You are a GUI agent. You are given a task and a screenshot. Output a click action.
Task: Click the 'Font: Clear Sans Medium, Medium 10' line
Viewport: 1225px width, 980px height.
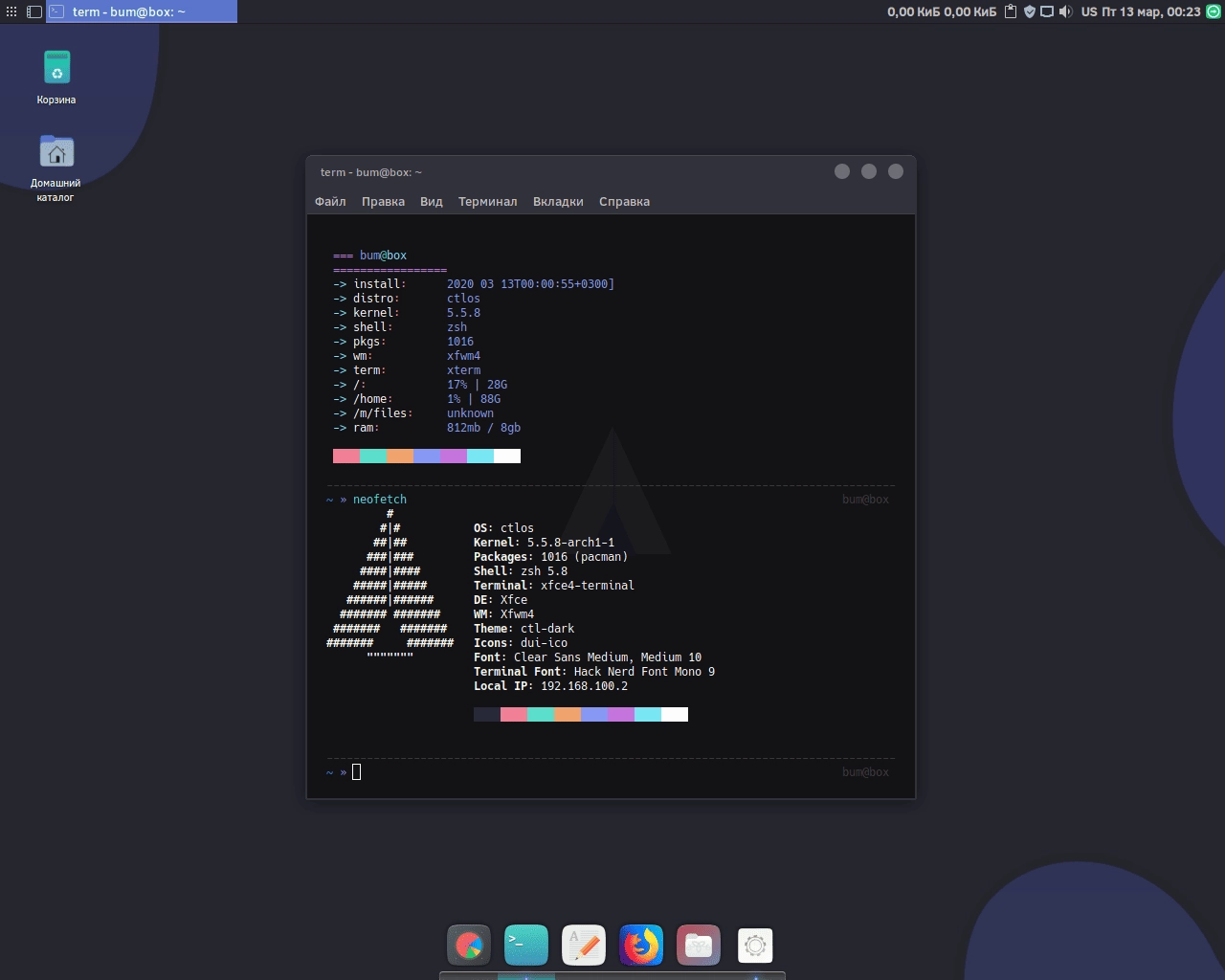tap(588, 657)
